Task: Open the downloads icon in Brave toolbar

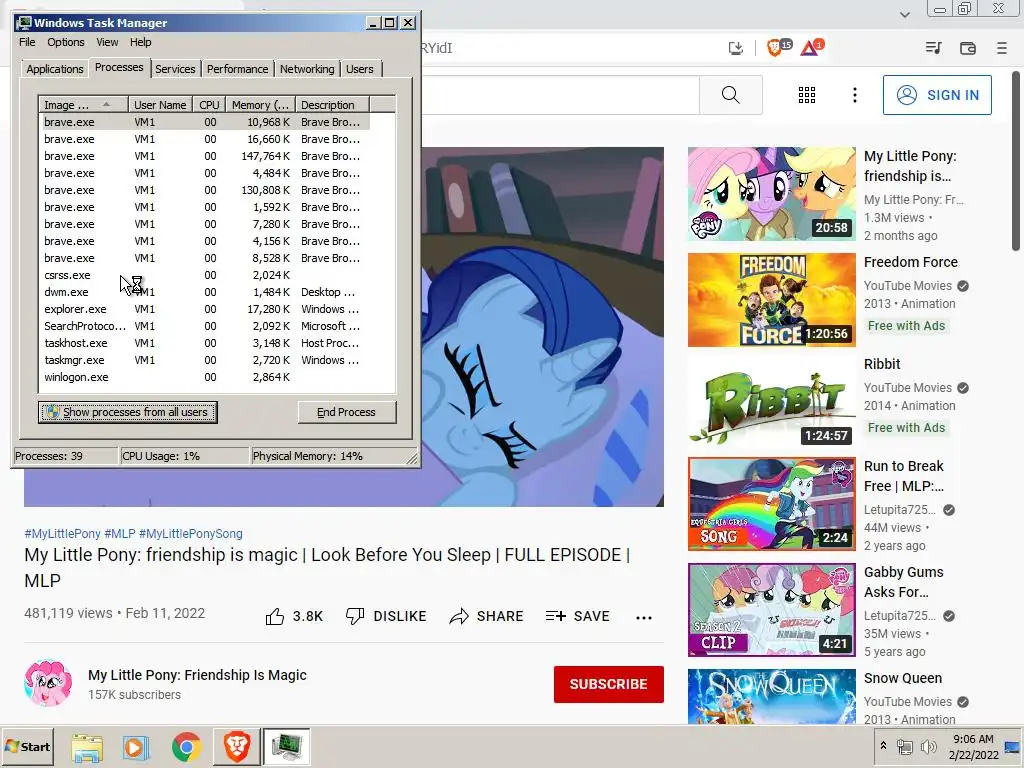Action: (x=736, y=48)
